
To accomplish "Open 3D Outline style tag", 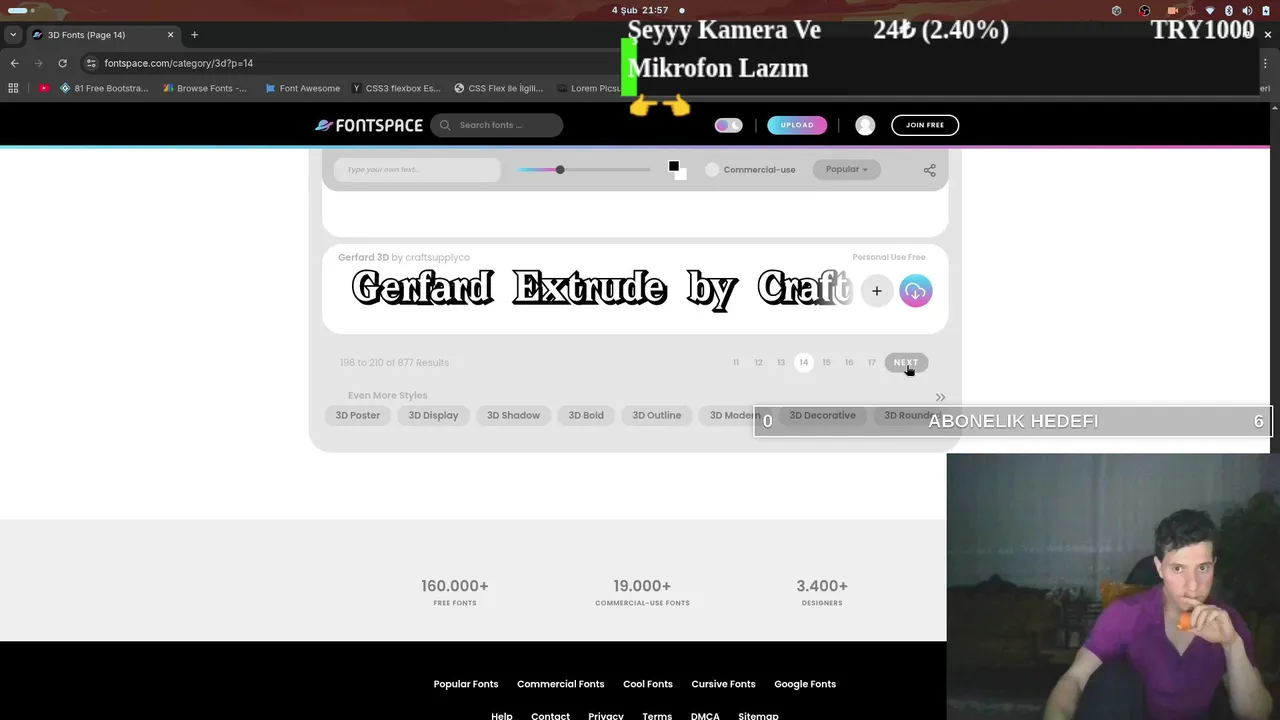I will [657, 415].
